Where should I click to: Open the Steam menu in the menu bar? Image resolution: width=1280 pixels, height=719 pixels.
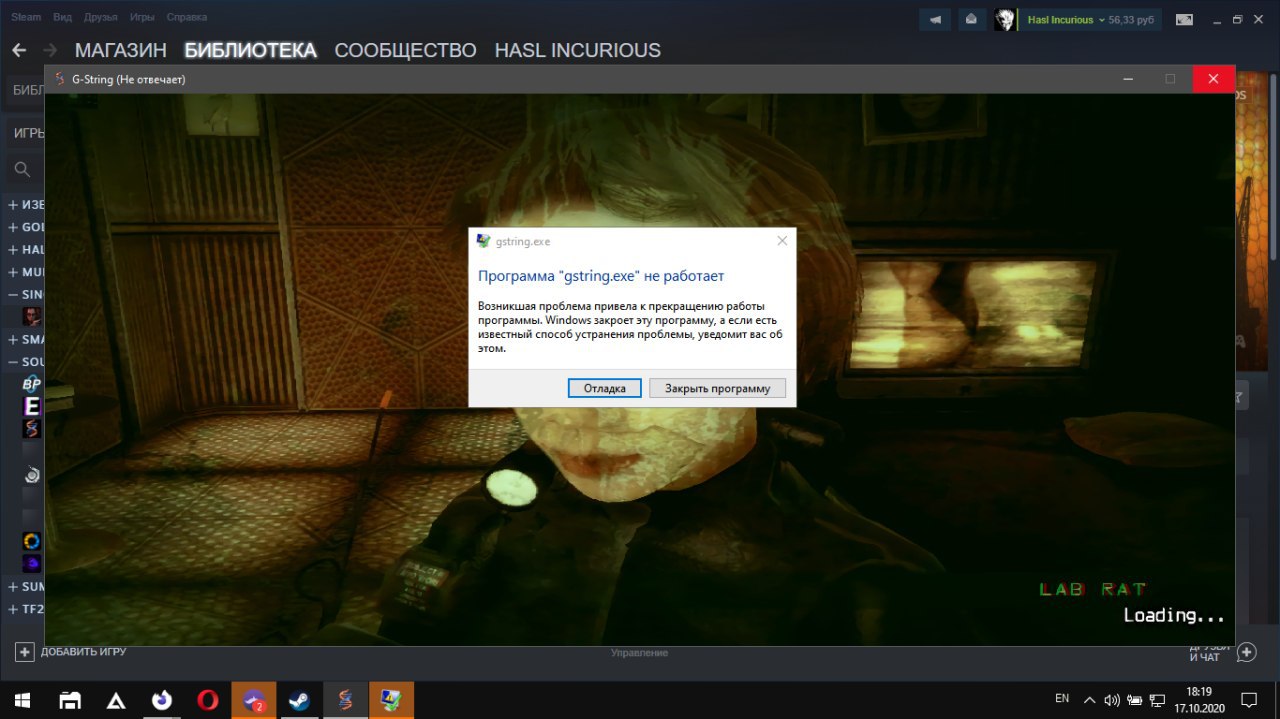pyautogui.click(x=26, y=17)
